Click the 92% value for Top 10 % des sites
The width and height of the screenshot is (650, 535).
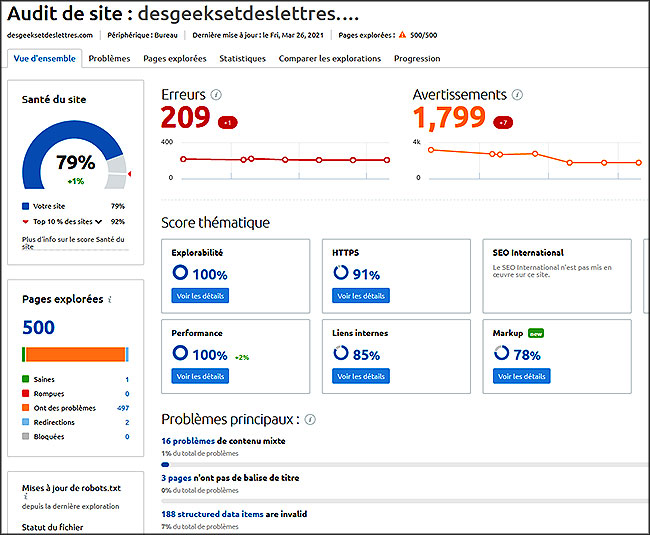pyautogui.click(x=118, y=222)
